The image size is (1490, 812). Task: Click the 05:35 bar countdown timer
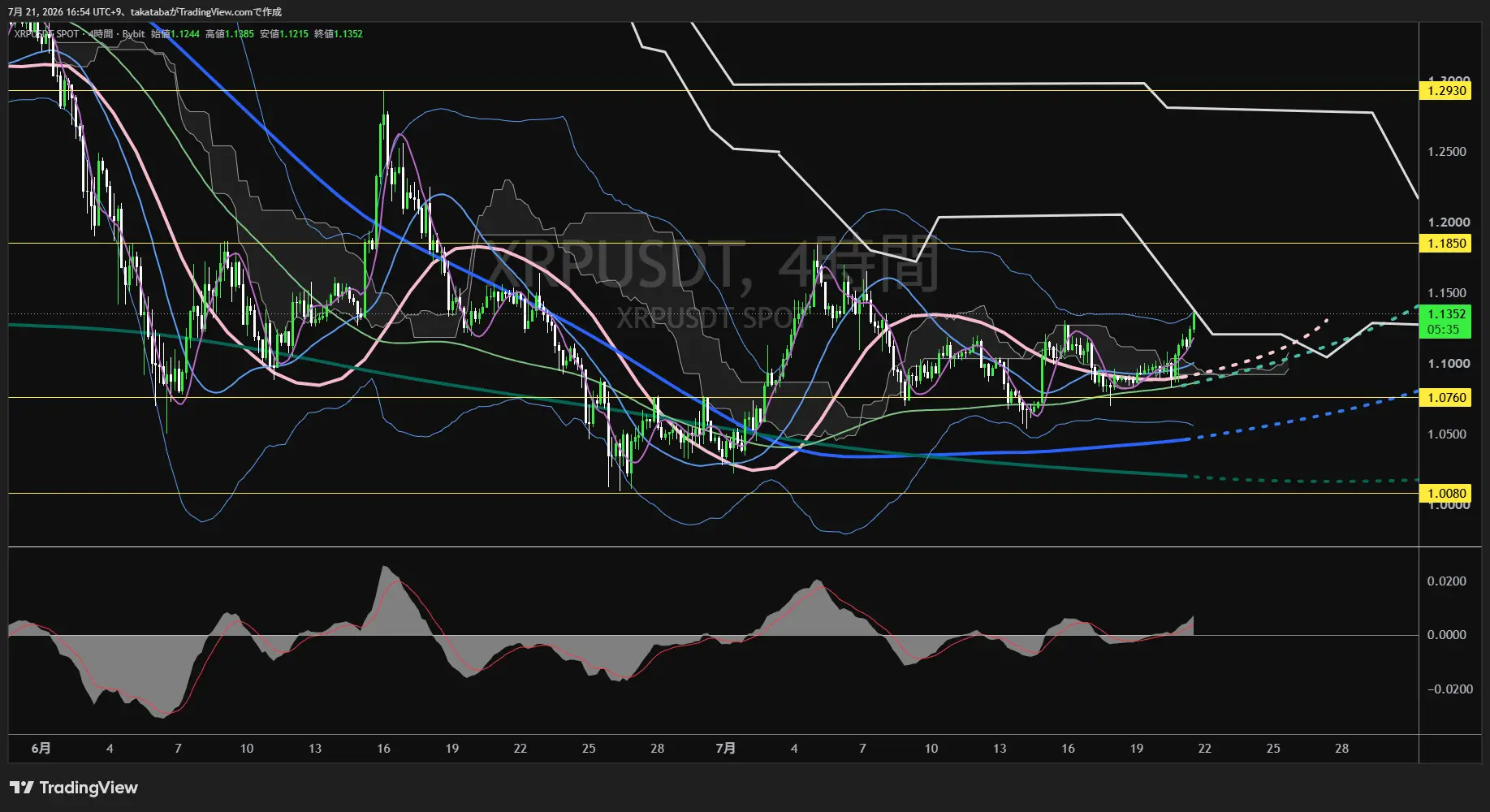[1444, 329]
